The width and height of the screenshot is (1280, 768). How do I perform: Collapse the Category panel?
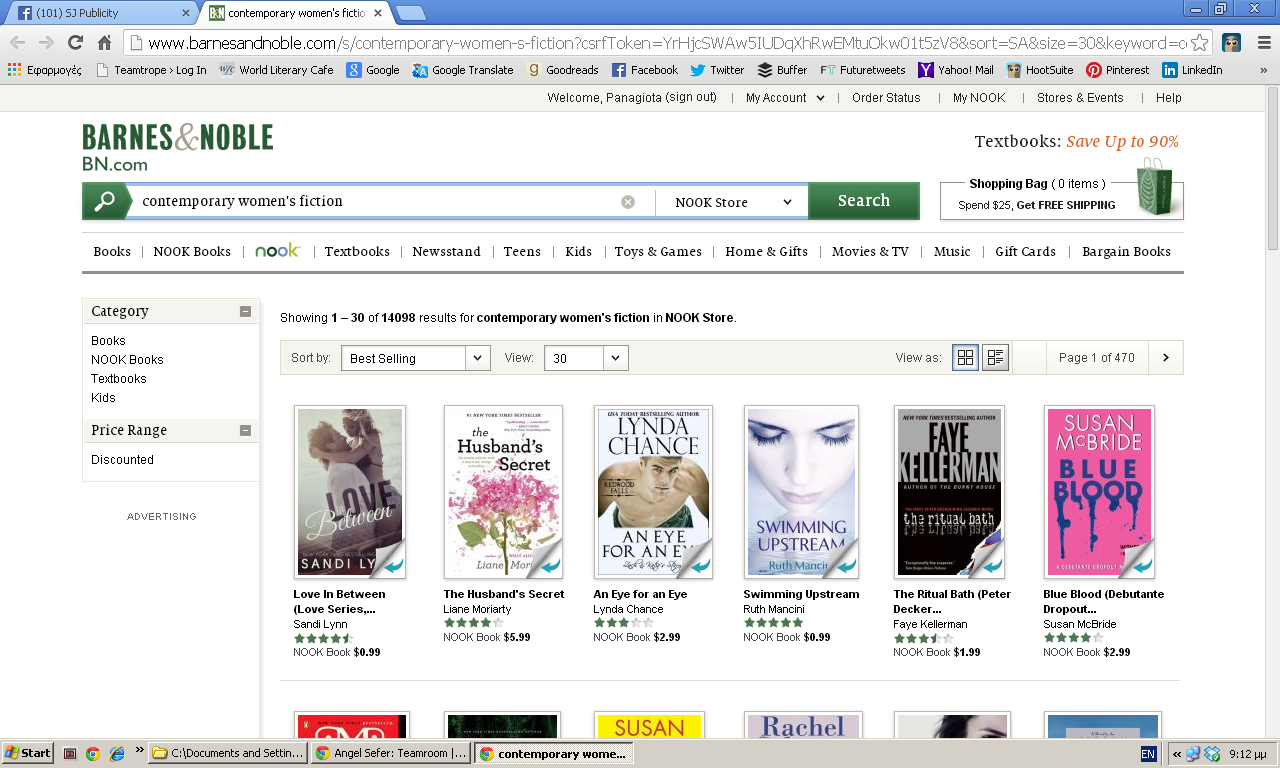click(245, 311)
